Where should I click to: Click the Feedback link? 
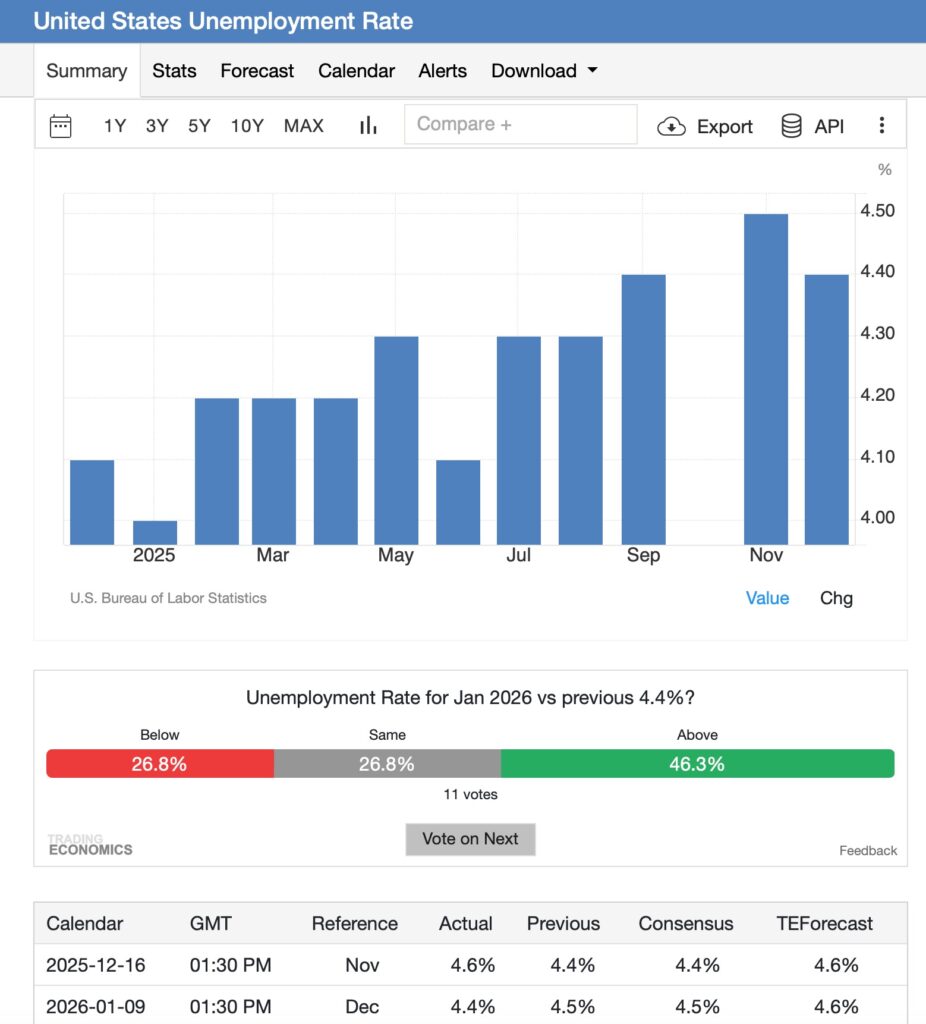pyautogui.click(x=867, y=850)
